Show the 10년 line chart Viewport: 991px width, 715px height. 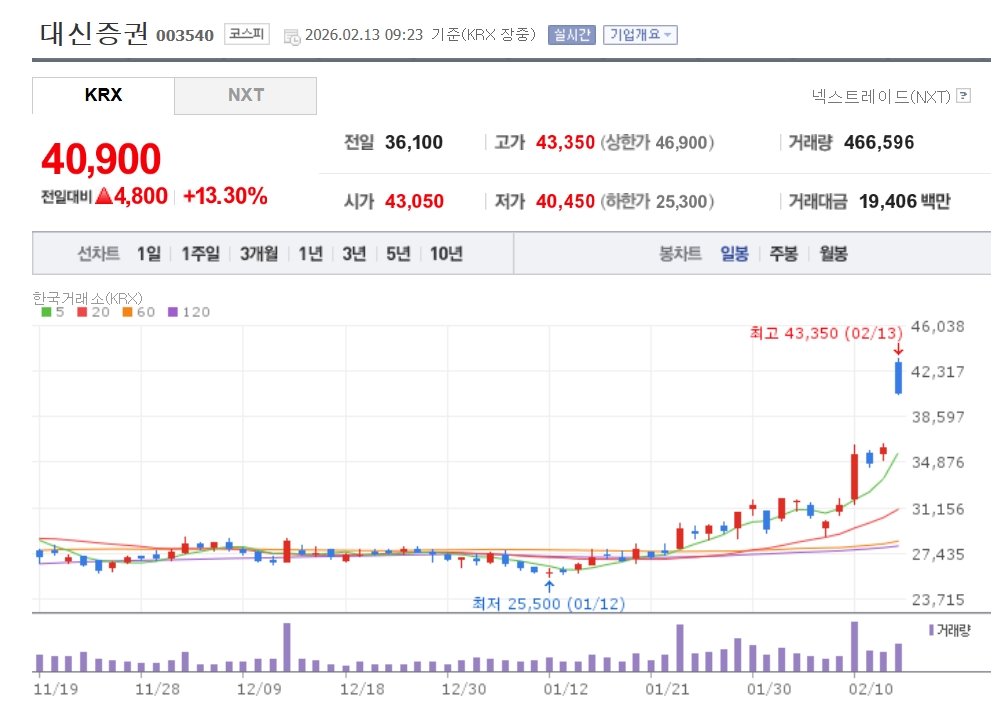click(x=446, y=254)
